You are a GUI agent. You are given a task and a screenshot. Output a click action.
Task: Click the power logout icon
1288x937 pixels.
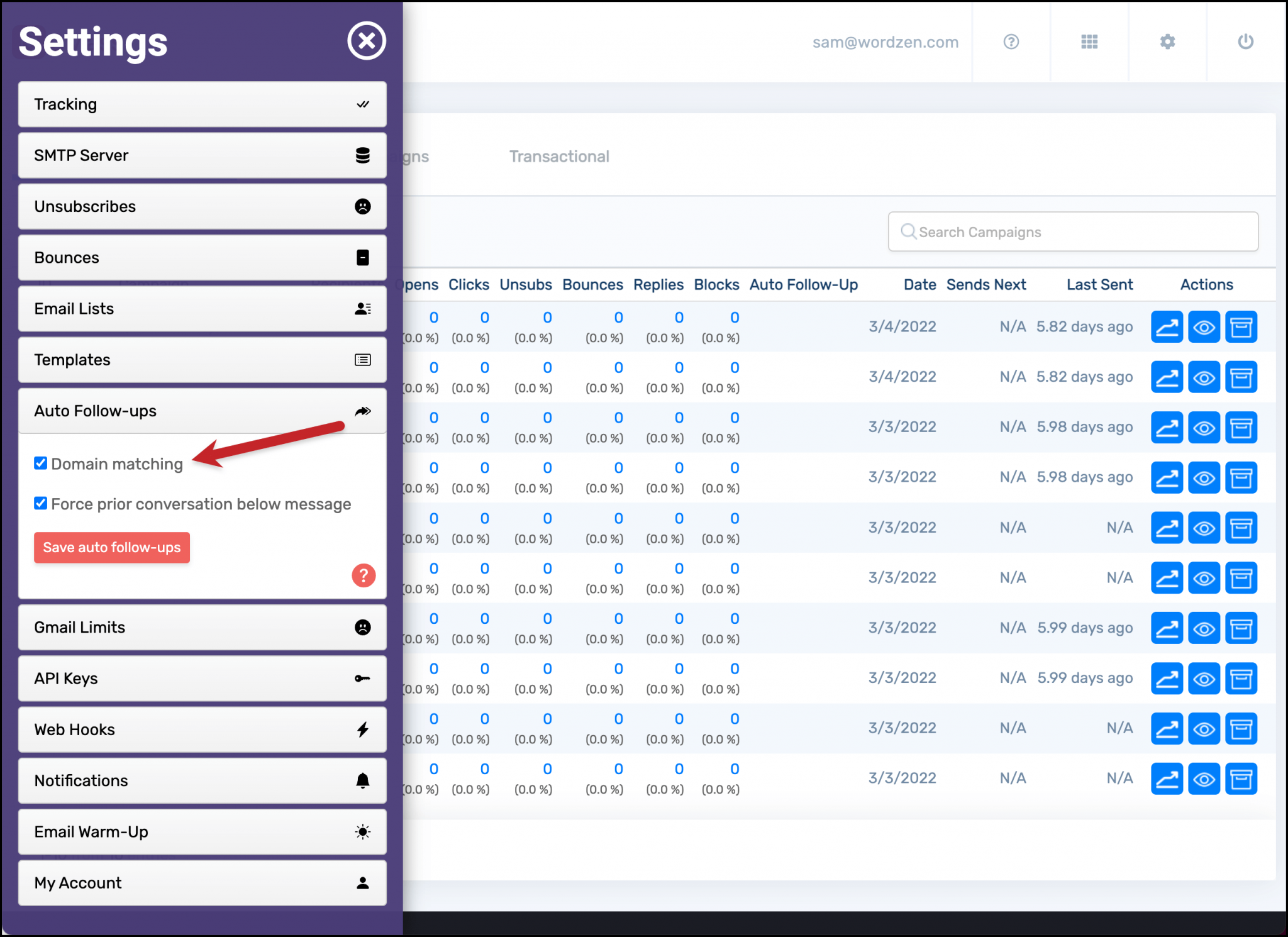pyautogui.click(x=1245, y=42)
